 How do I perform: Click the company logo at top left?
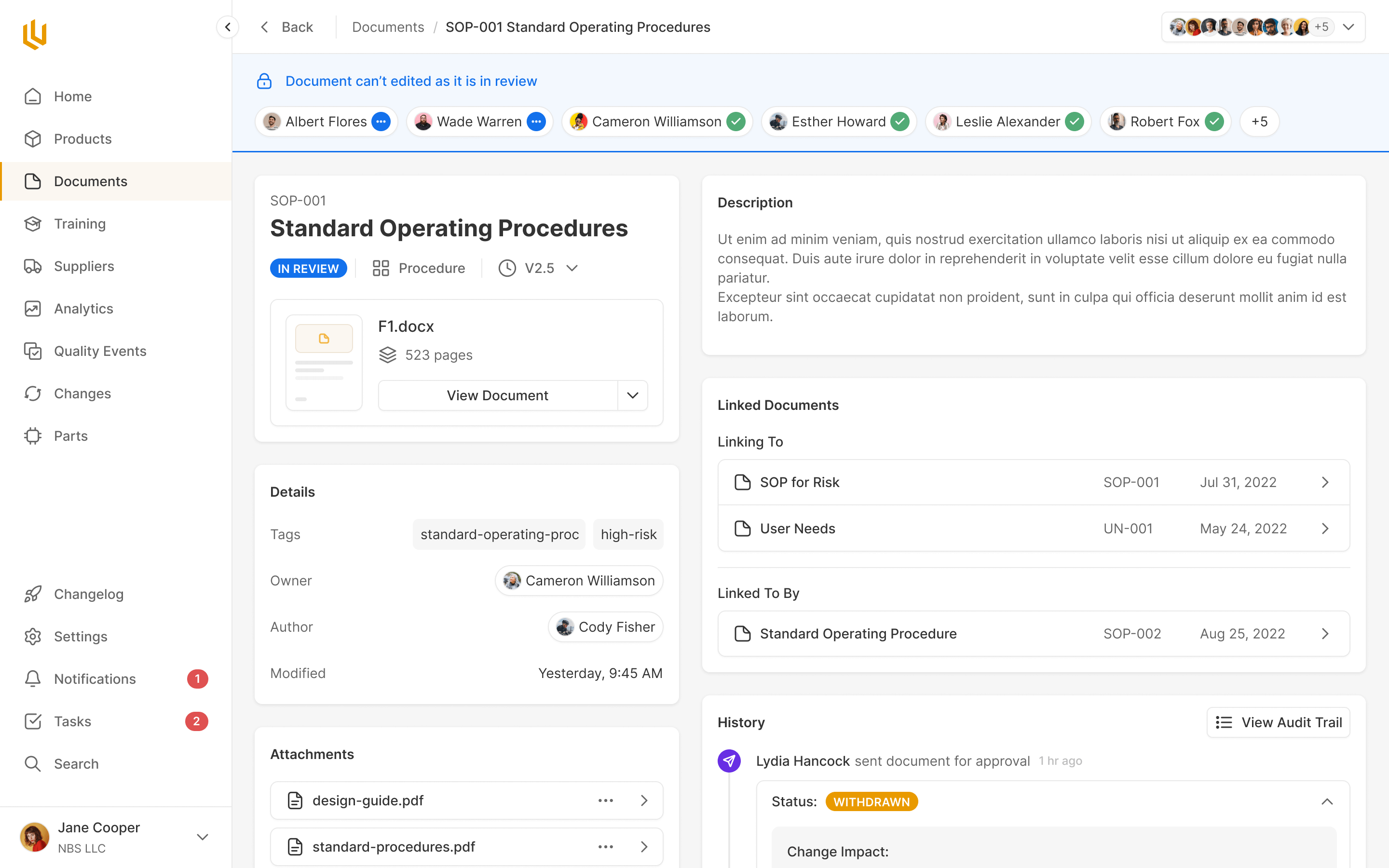pyautogui.click(x=34, y=34)
